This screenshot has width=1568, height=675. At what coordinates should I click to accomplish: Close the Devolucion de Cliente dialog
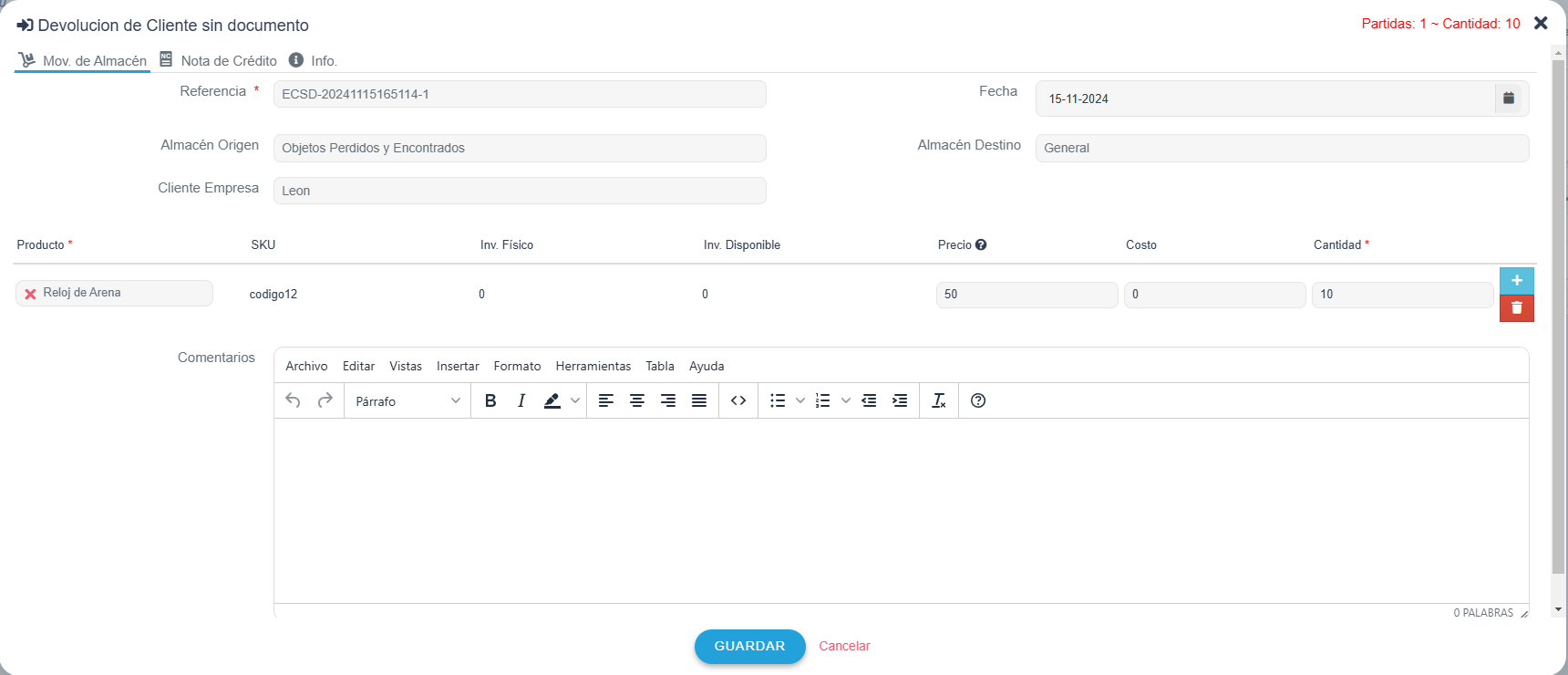(1541, 23)
